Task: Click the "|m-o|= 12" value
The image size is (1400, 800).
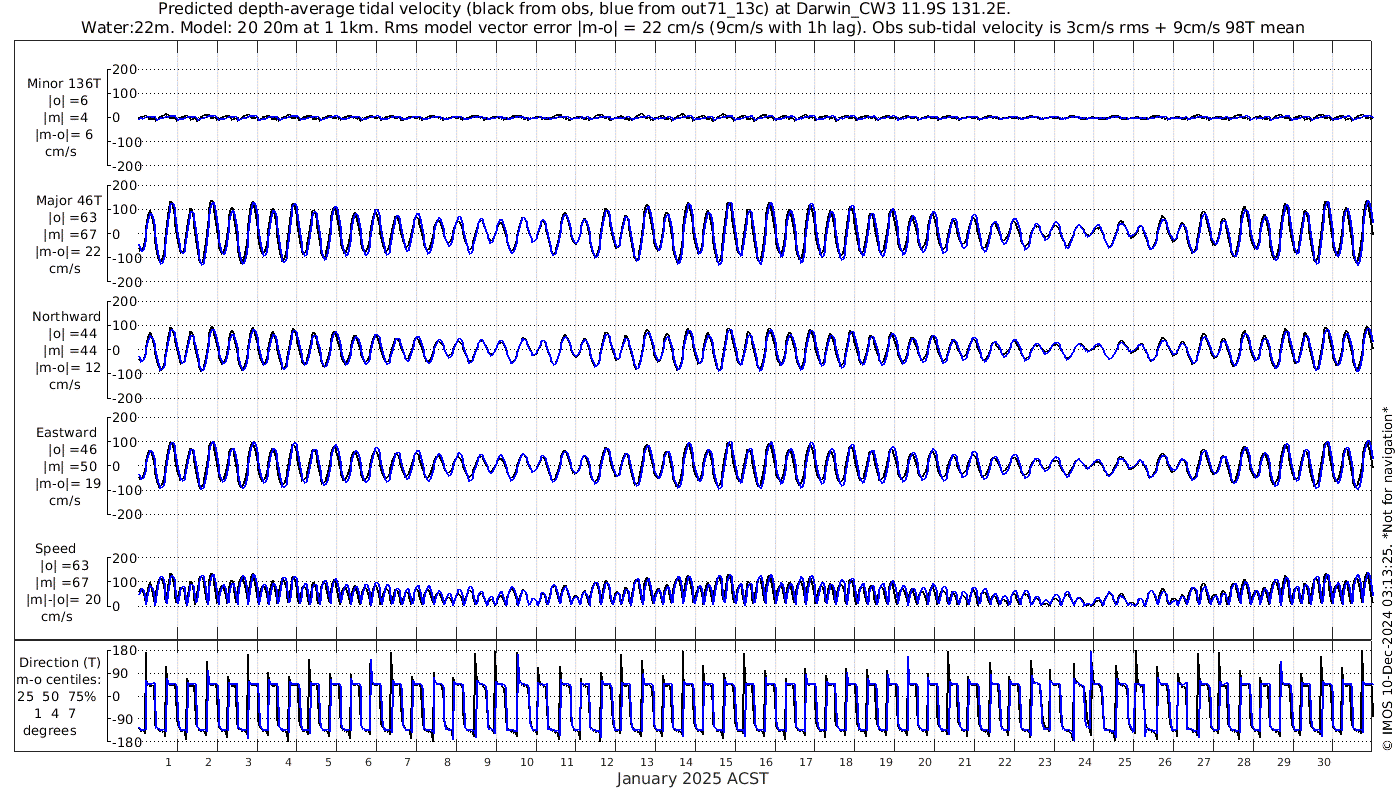Action: [x=66, y=367]
